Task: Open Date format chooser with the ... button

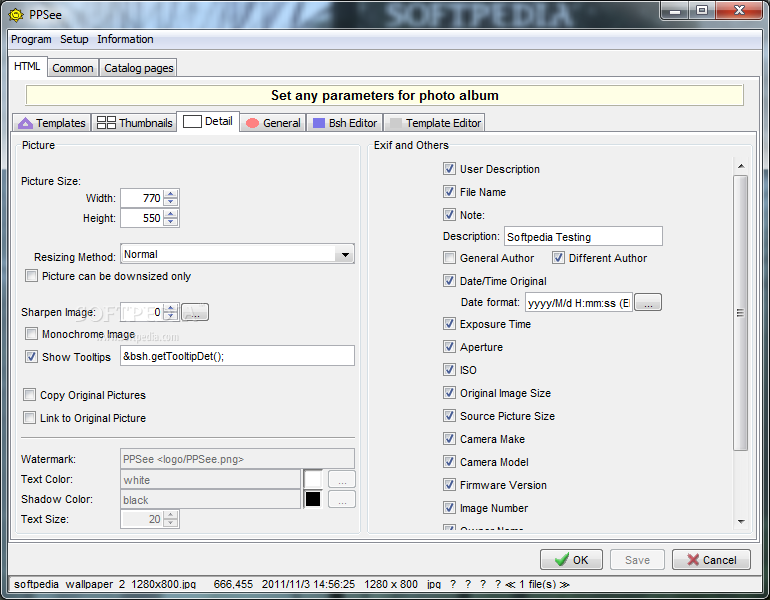Action: (x=648, y=302)
